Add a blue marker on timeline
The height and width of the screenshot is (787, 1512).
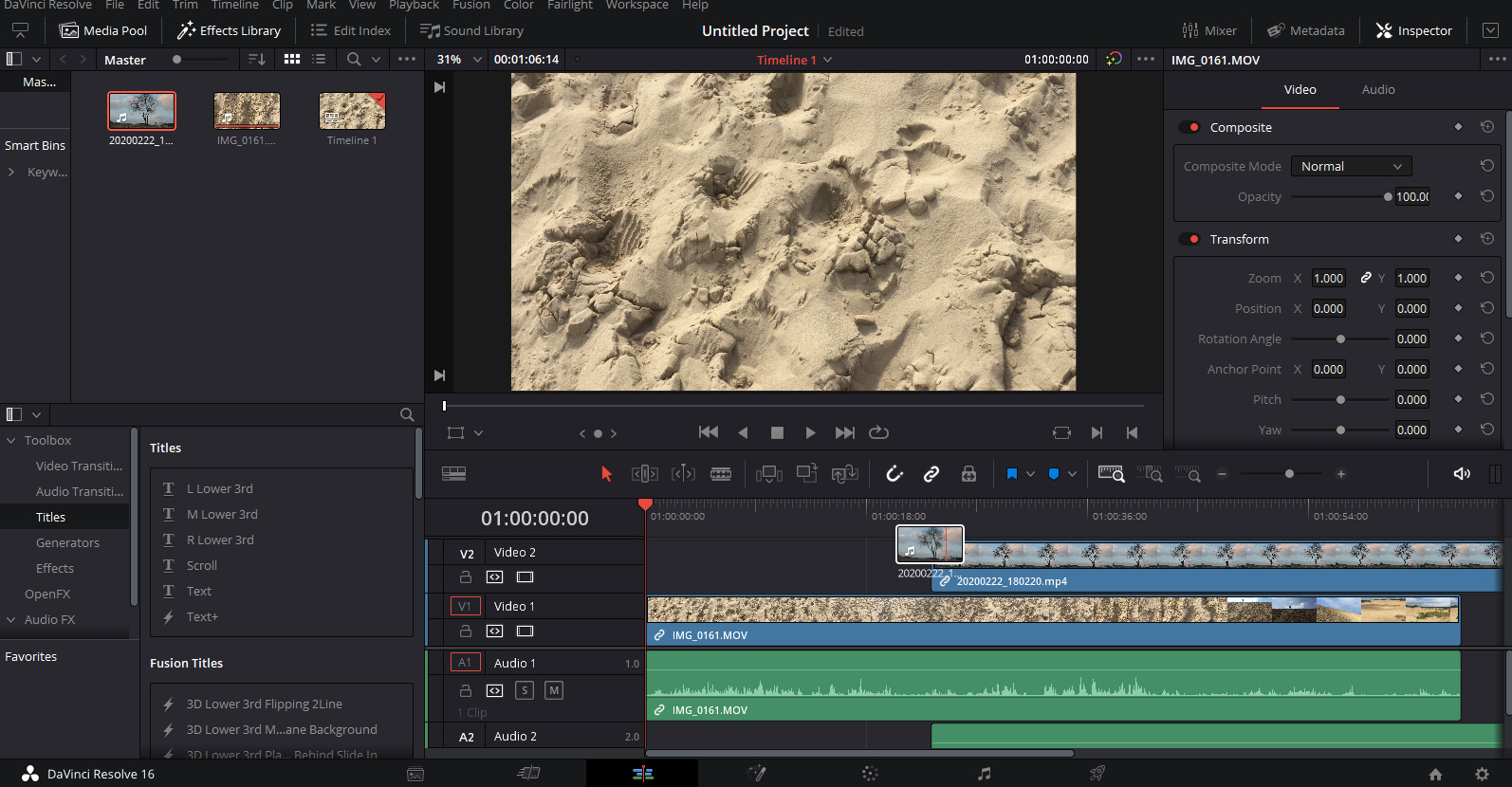(x=1054, y=474)
